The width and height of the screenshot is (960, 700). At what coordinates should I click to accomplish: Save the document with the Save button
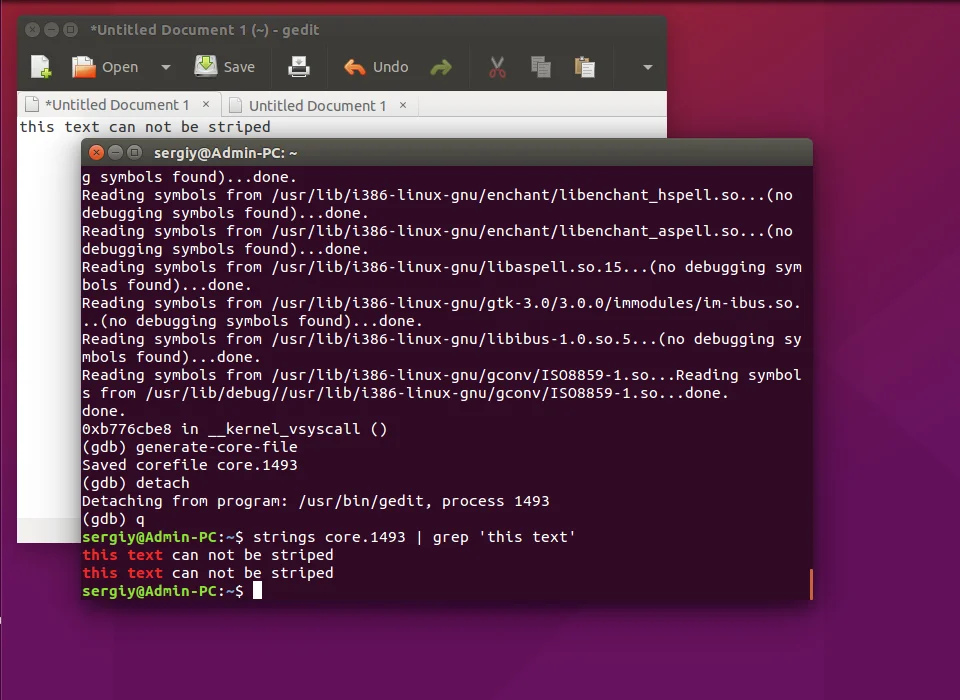tap(224, 67)
